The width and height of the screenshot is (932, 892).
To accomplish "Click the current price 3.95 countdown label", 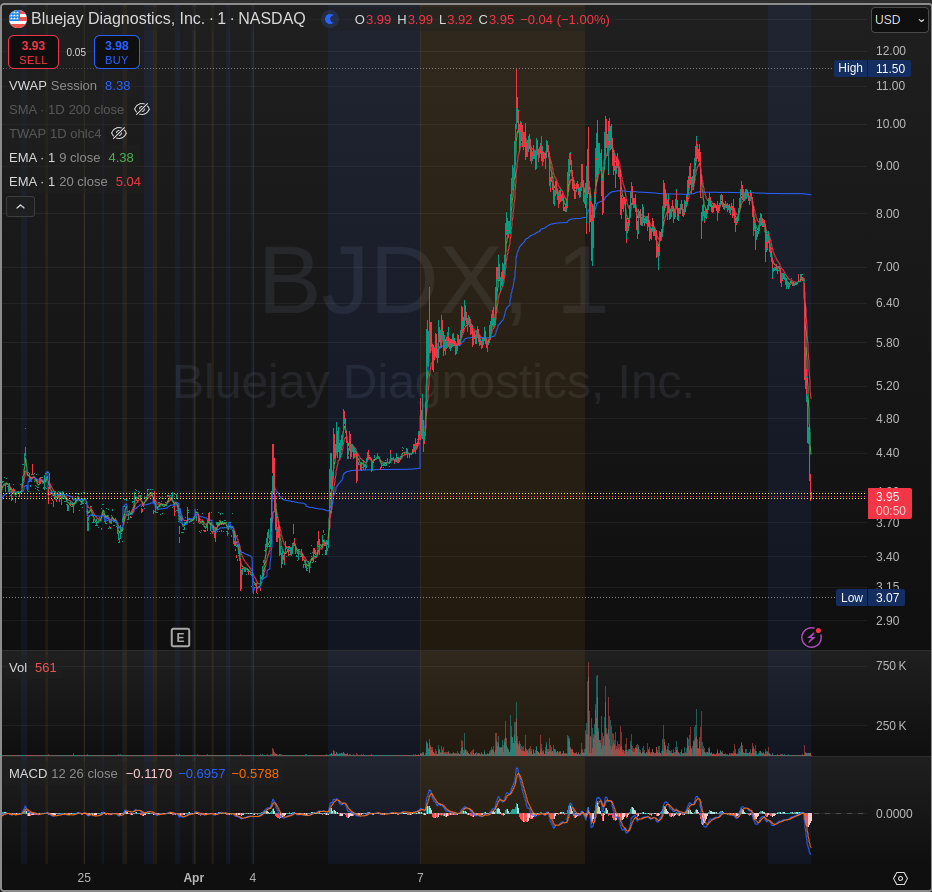I will tap(890, 503).
